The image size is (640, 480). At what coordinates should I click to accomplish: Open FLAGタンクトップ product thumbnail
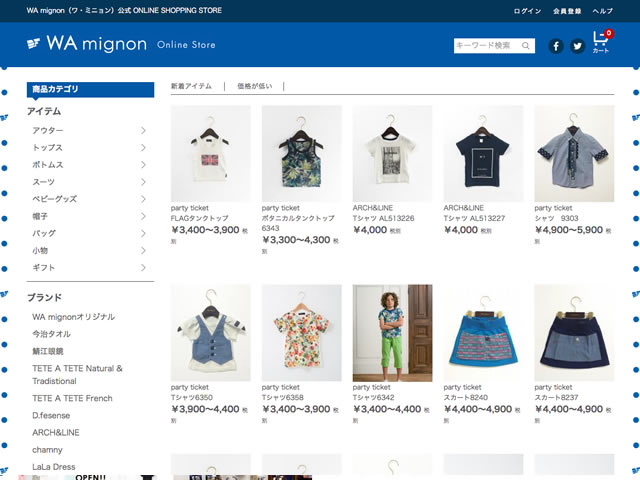(211, 153)
